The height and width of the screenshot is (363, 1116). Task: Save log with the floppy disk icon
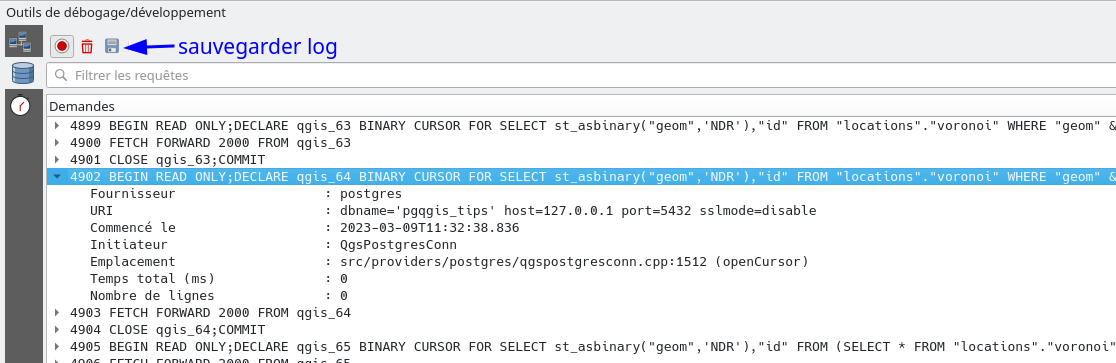click(112, 46)
